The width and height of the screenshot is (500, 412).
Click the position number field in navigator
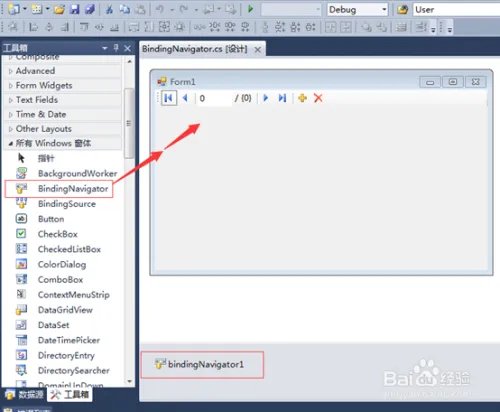[x=215, y=98]
